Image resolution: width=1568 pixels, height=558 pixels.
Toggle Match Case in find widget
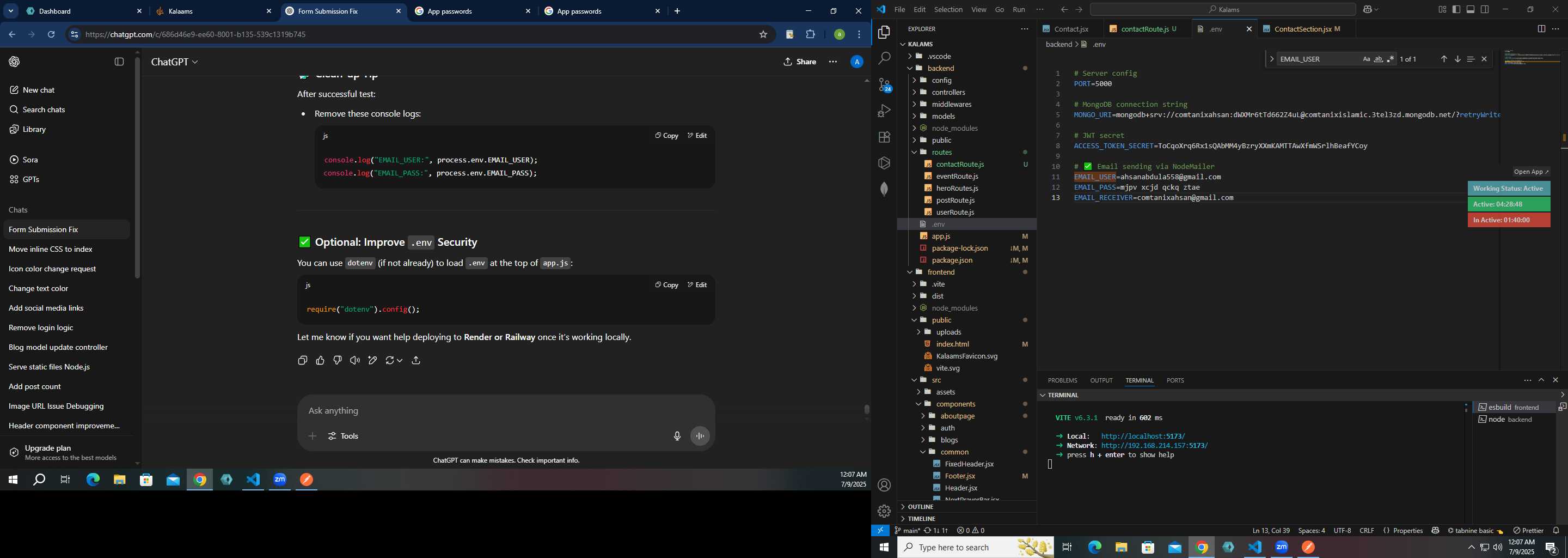pos(1366,59)
